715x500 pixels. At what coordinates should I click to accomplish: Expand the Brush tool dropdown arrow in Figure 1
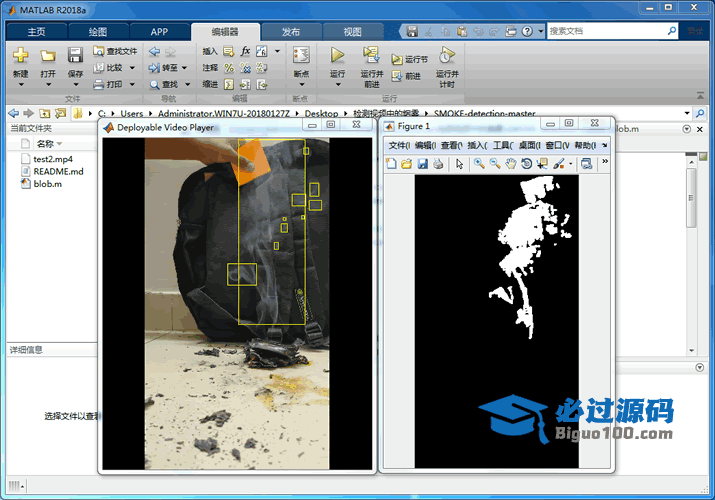(x=570, y=165)
